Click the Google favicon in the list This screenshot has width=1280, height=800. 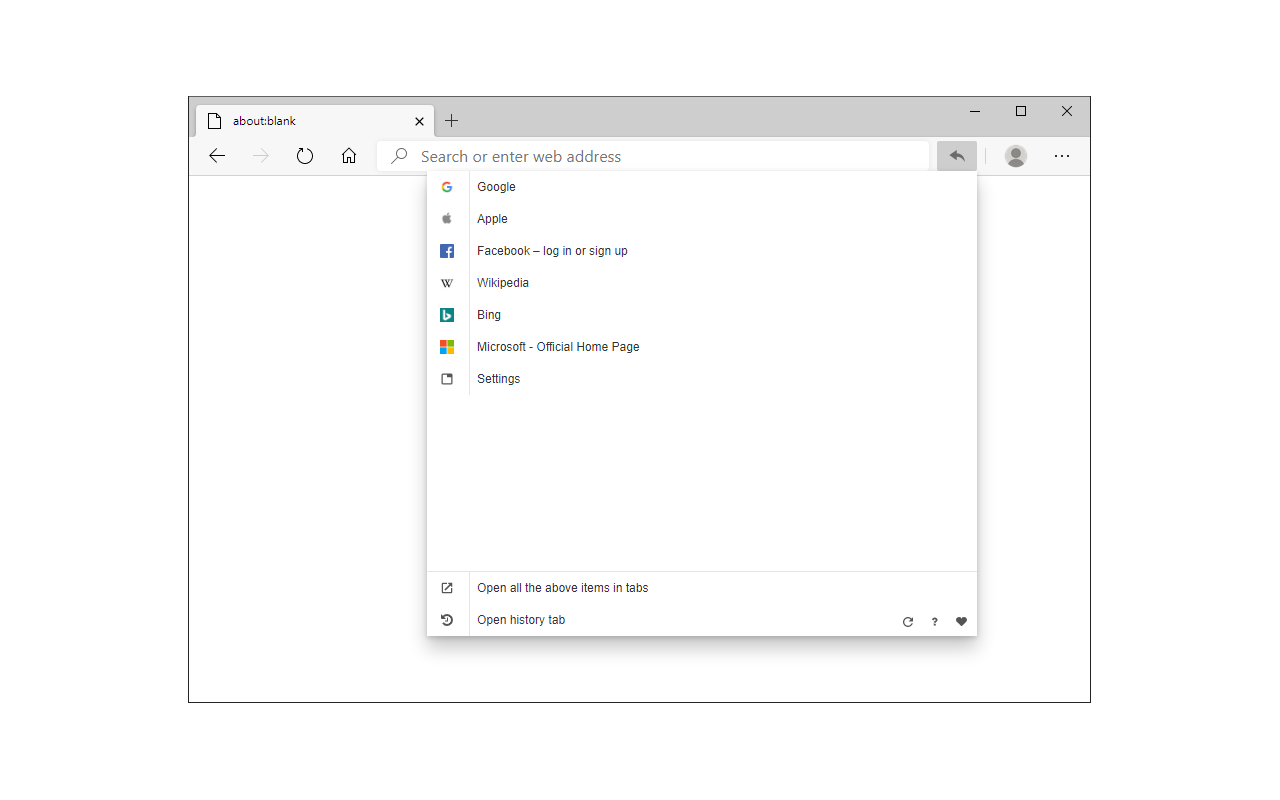(447, 187)
